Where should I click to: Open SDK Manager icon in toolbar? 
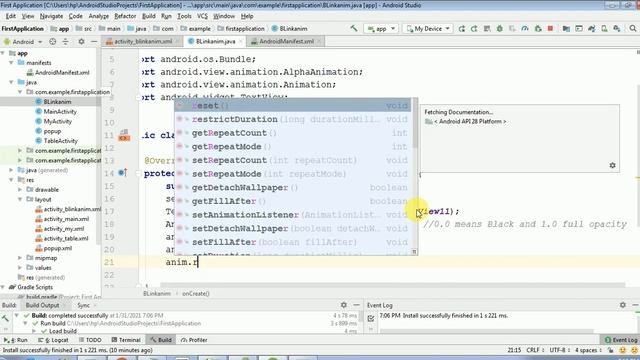click(x=617, y=29)
